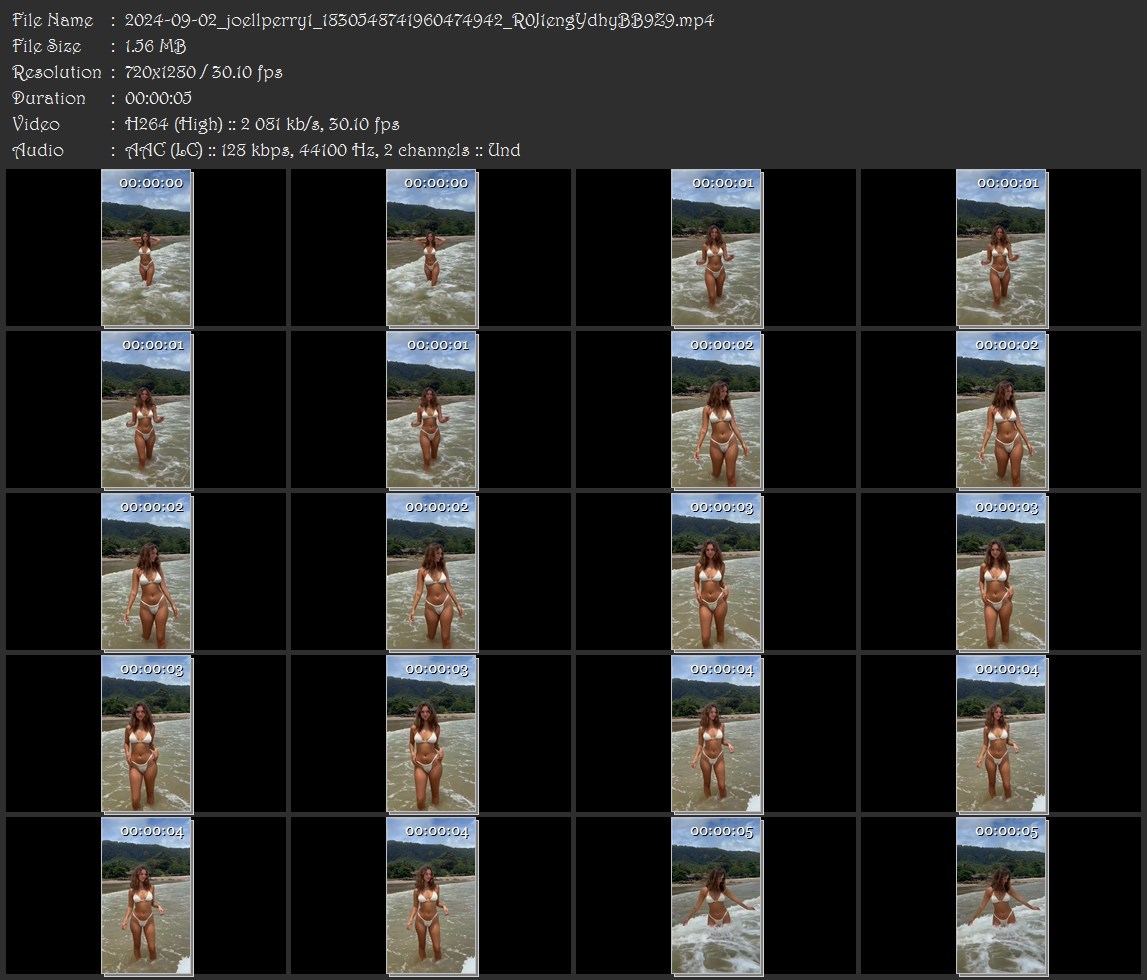Pick the first fourth-row thumbnail stamped 00:00:03
This screenshot has height=980, width=1147.
[146, 734]
